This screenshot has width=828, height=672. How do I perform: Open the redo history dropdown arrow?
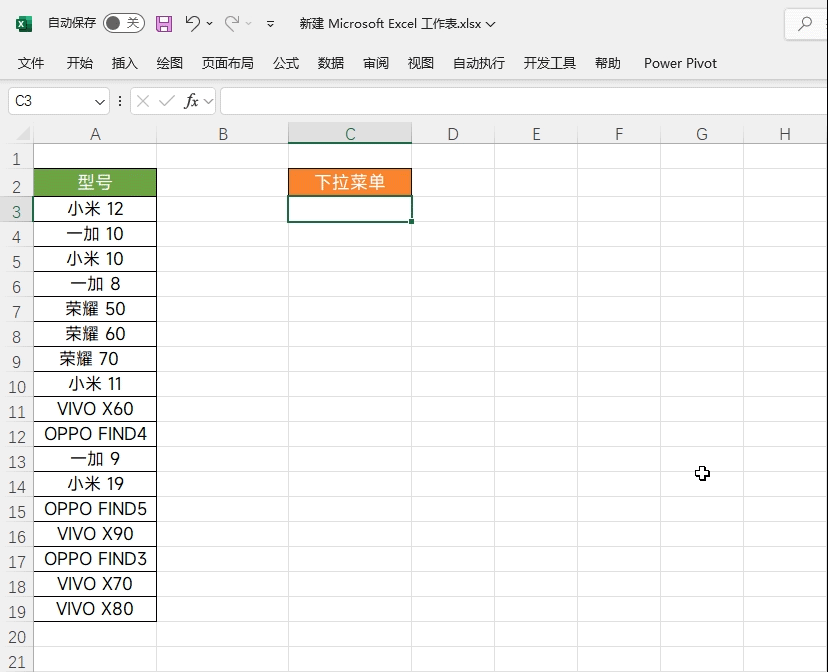point(249,24)
